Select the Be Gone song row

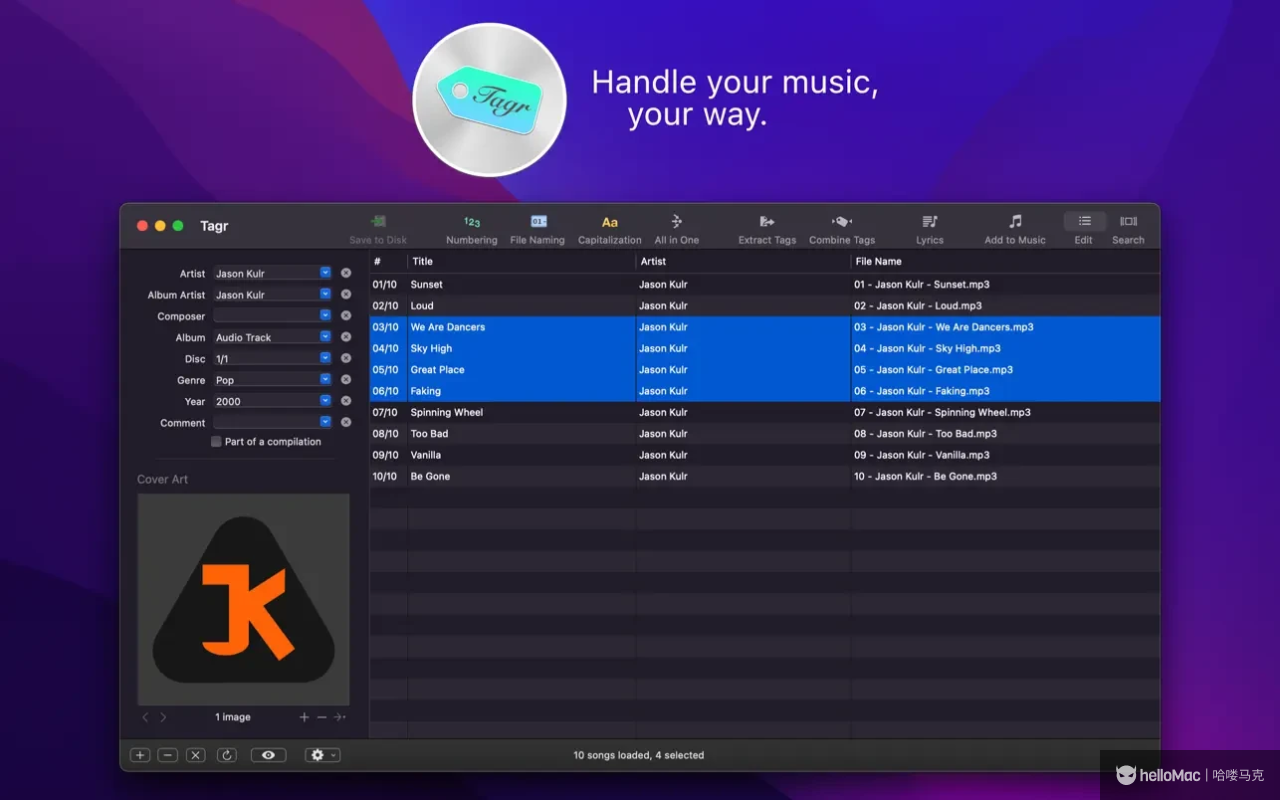pyautogui.click(x=764, y=476)
